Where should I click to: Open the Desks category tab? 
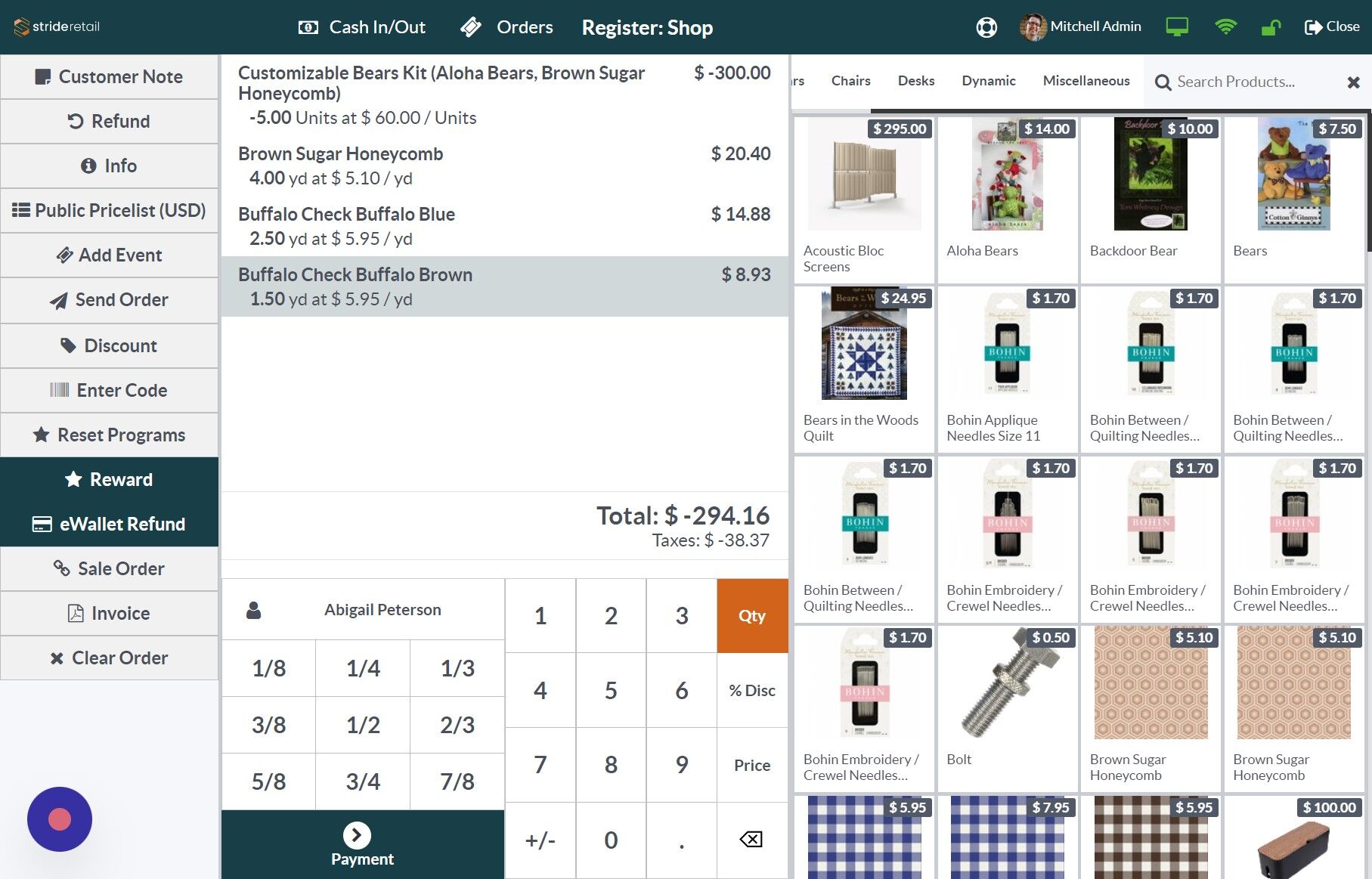click(915, 81)
